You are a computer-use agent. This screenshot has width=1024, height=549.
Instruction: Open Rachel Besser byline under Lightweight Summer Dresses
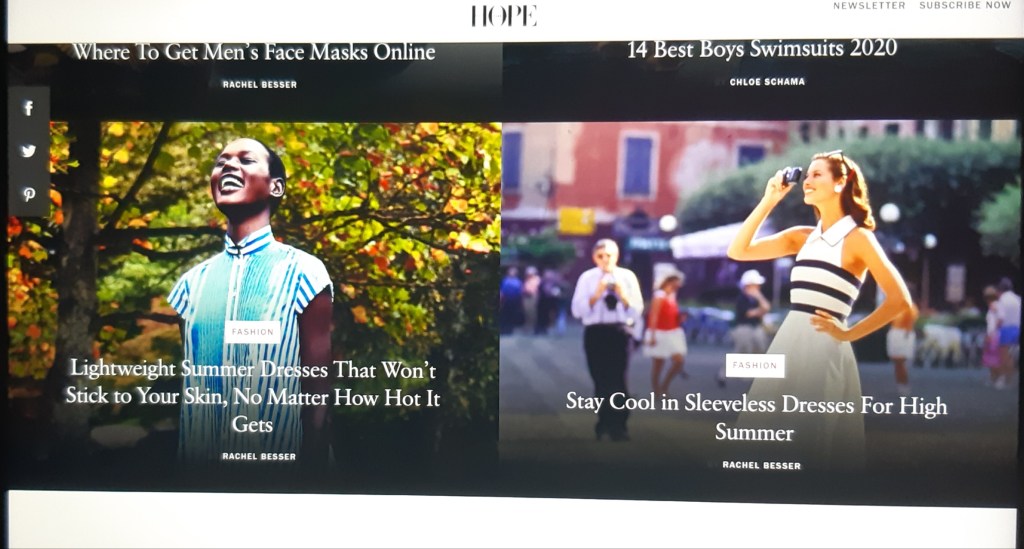259,457
